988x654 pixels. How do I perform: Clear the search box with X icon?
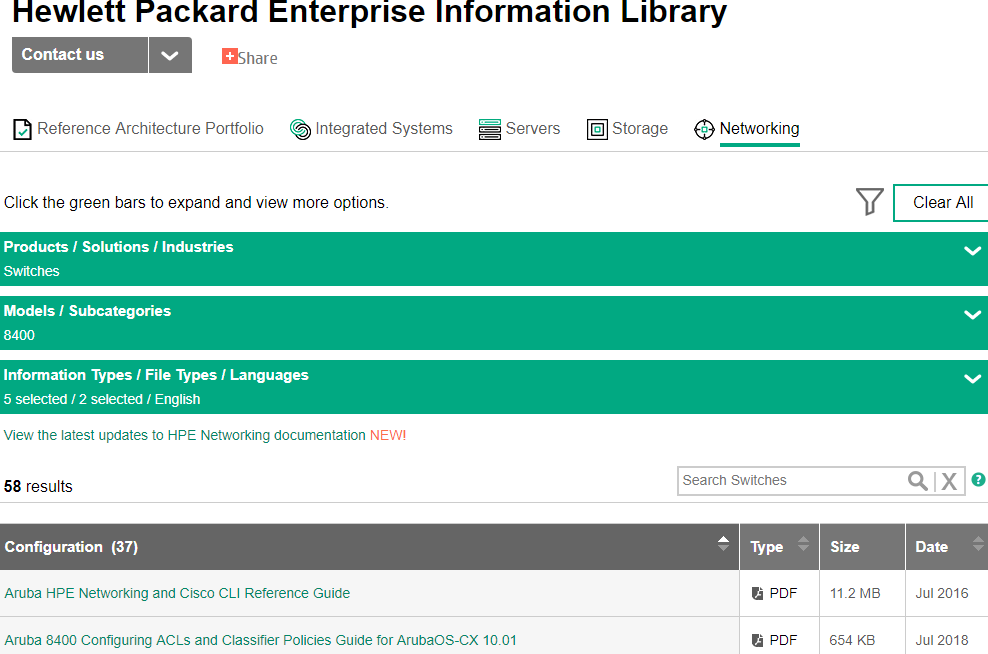click(x=949, y=481)
